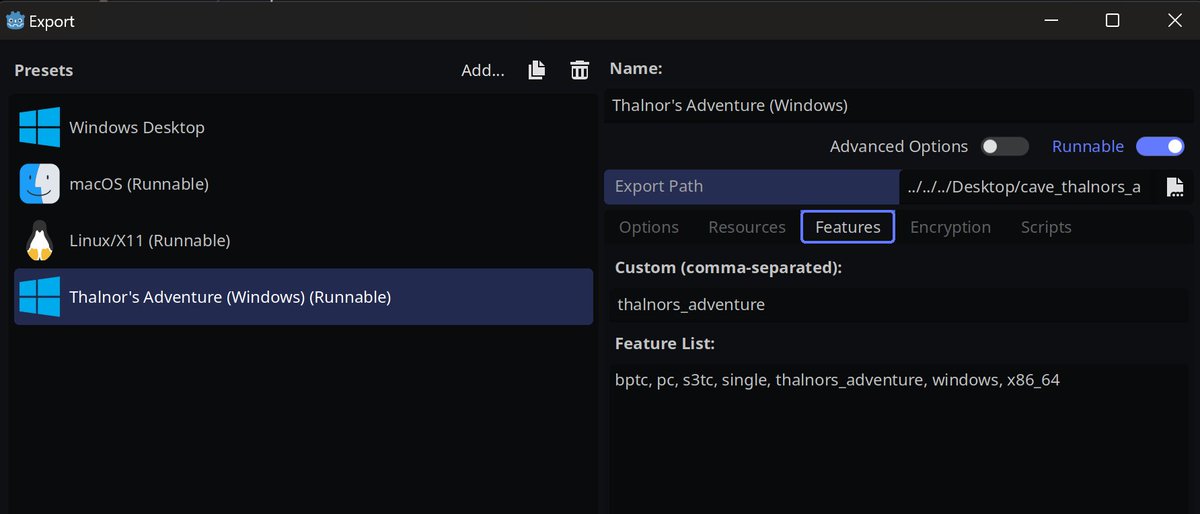Select the Features tab
The height and width of the screenshot is (514, 1200).
pos(848,227)
